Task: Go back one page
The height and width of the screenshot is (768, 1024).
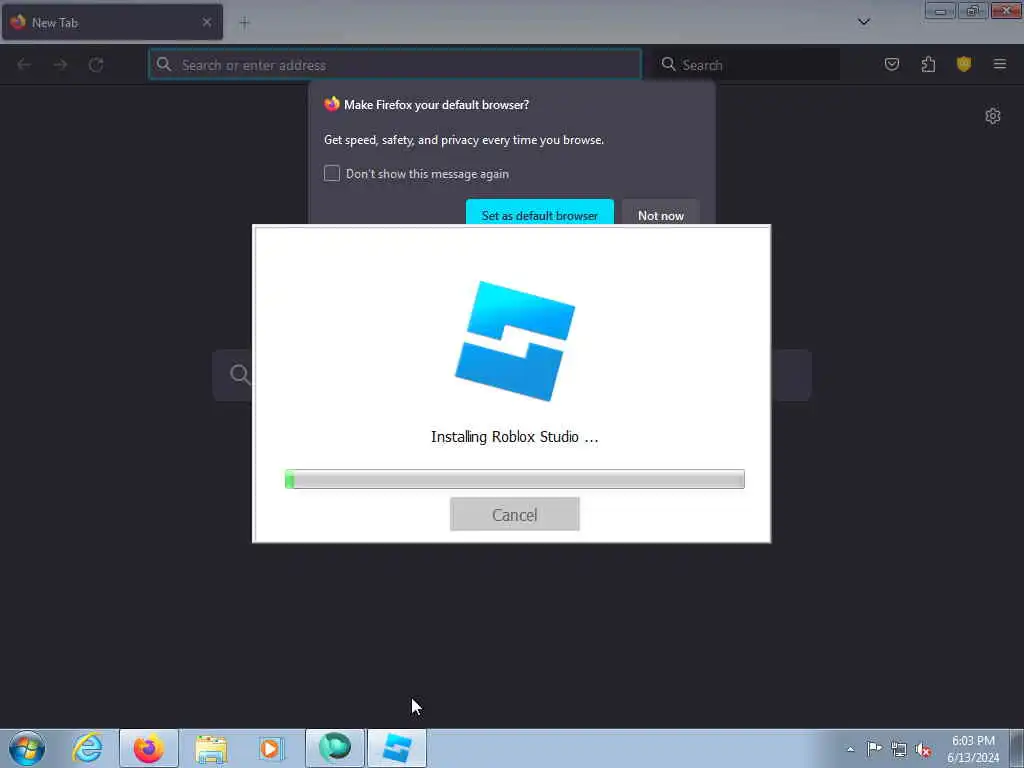Action: [x=24, y=64]
